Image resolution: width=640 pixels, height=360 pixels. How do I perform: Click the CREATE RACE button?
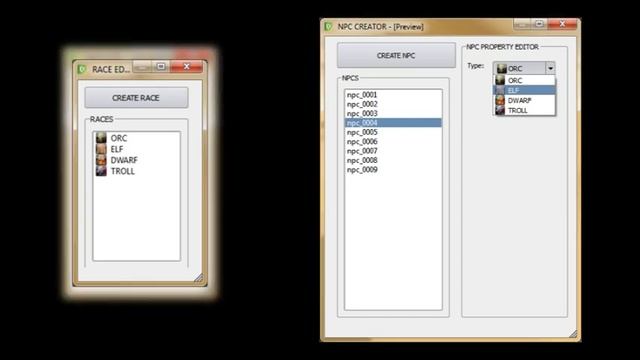point(136,98)
